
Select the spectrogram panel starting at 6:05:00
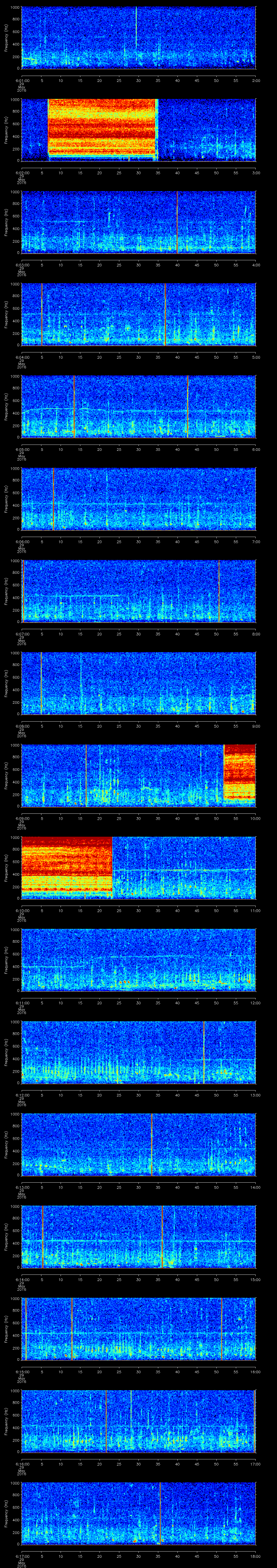coord(138,407)
